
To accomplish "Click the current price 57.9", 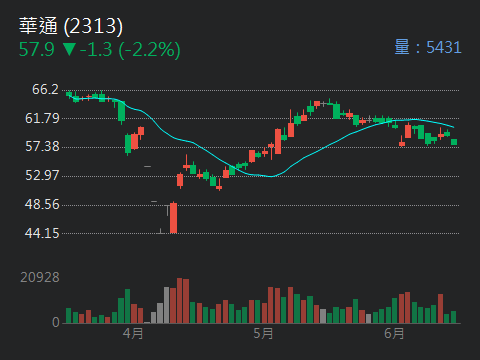I will (x=36, y=50).
